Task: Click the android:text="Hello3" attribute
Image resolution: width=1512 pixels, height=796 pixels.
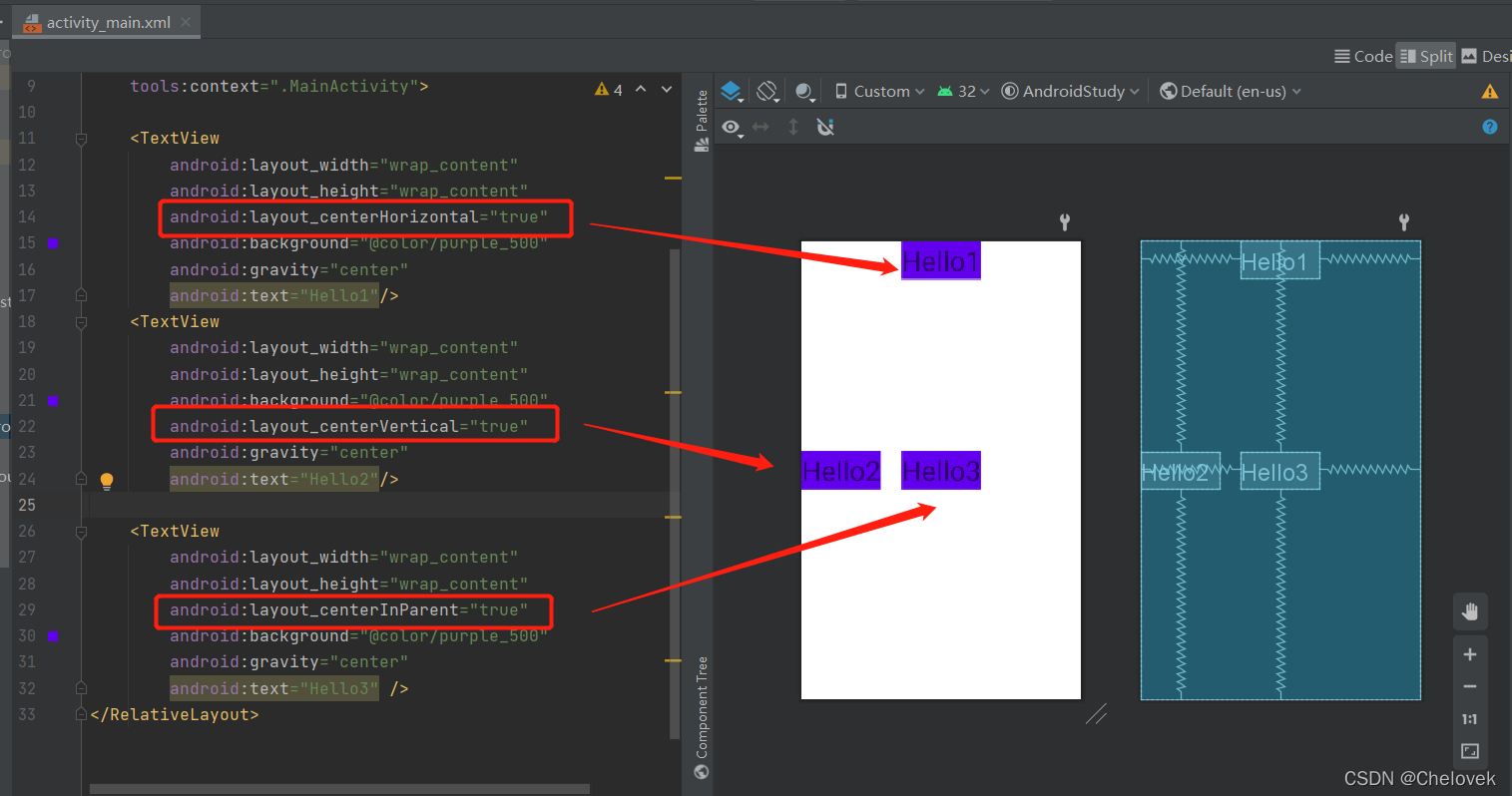Action: coord(274,689)
